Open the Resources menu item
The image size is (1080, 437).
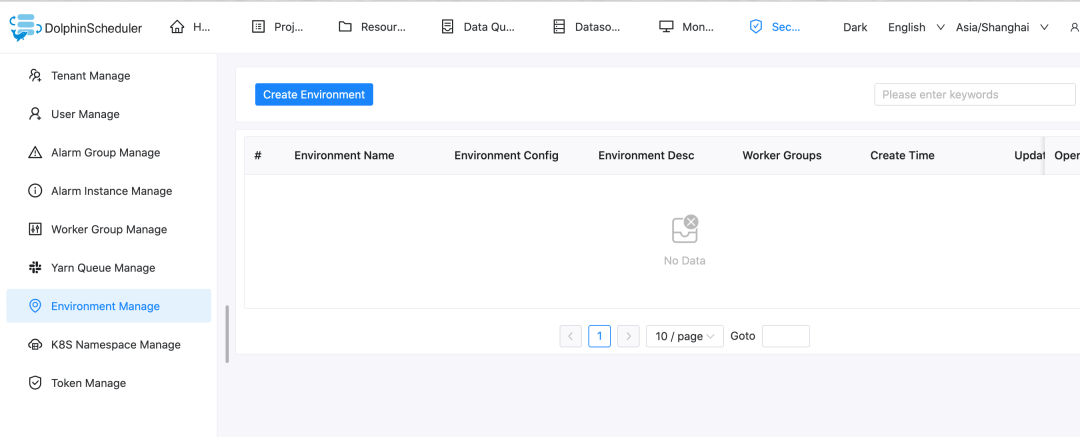[372, 27]
